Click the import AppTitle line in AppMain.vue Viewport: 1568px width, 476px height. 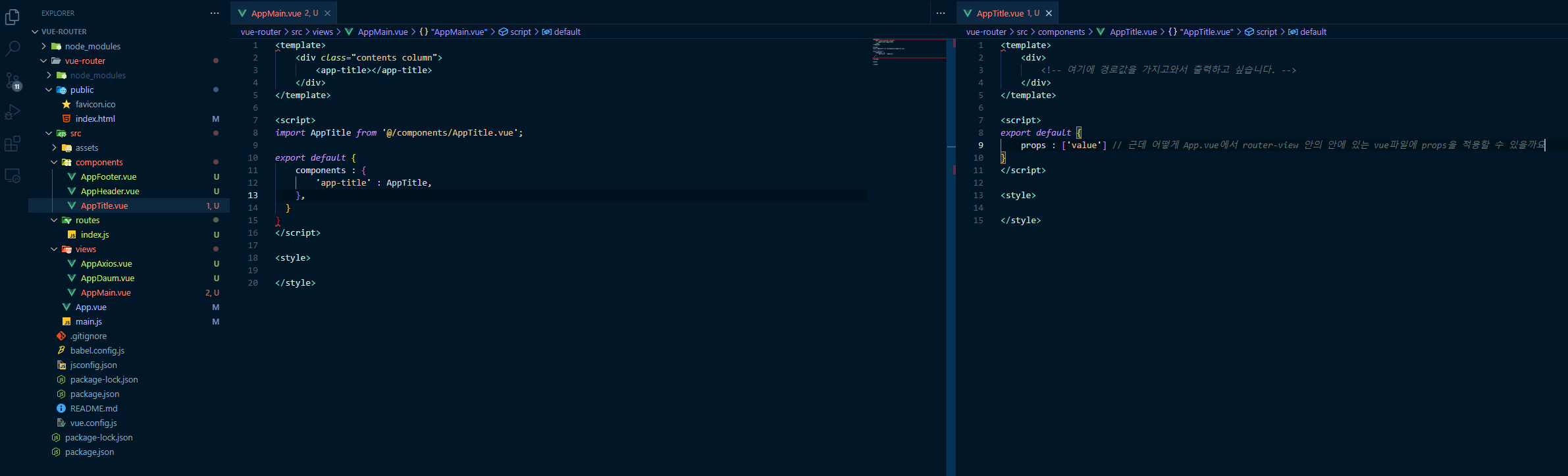[399, 132]
